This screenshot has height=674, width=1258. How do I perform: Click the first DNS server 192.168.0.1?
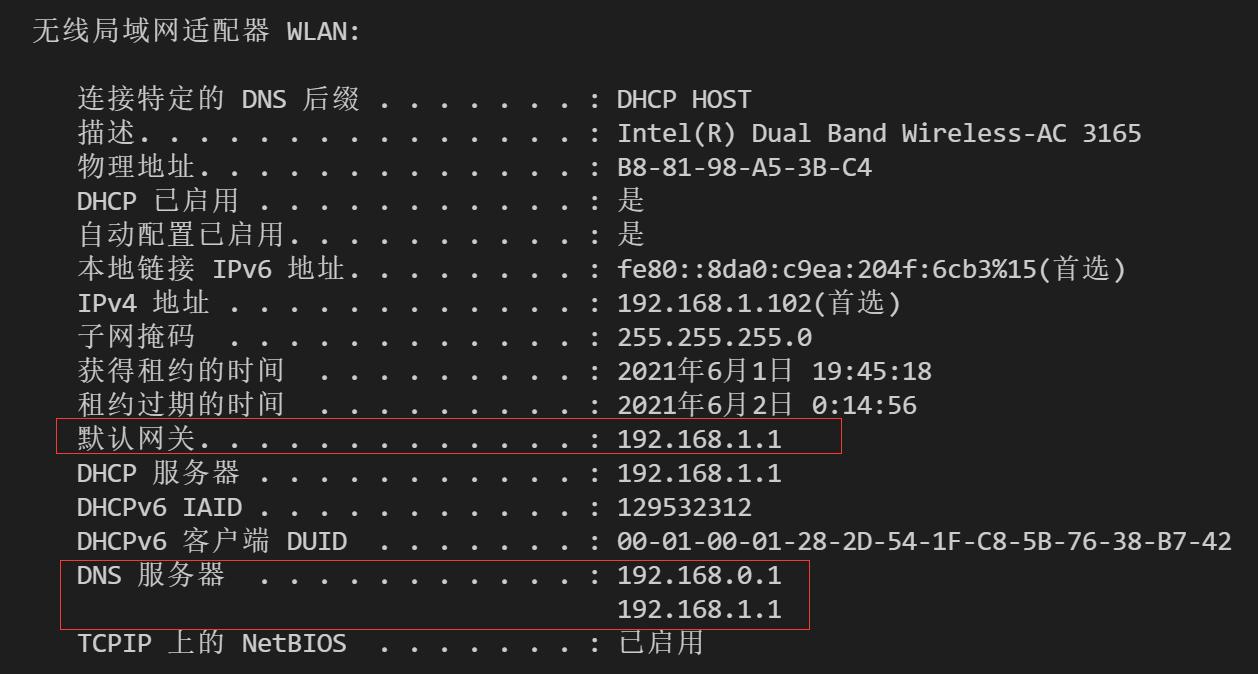tap(699, 575)
